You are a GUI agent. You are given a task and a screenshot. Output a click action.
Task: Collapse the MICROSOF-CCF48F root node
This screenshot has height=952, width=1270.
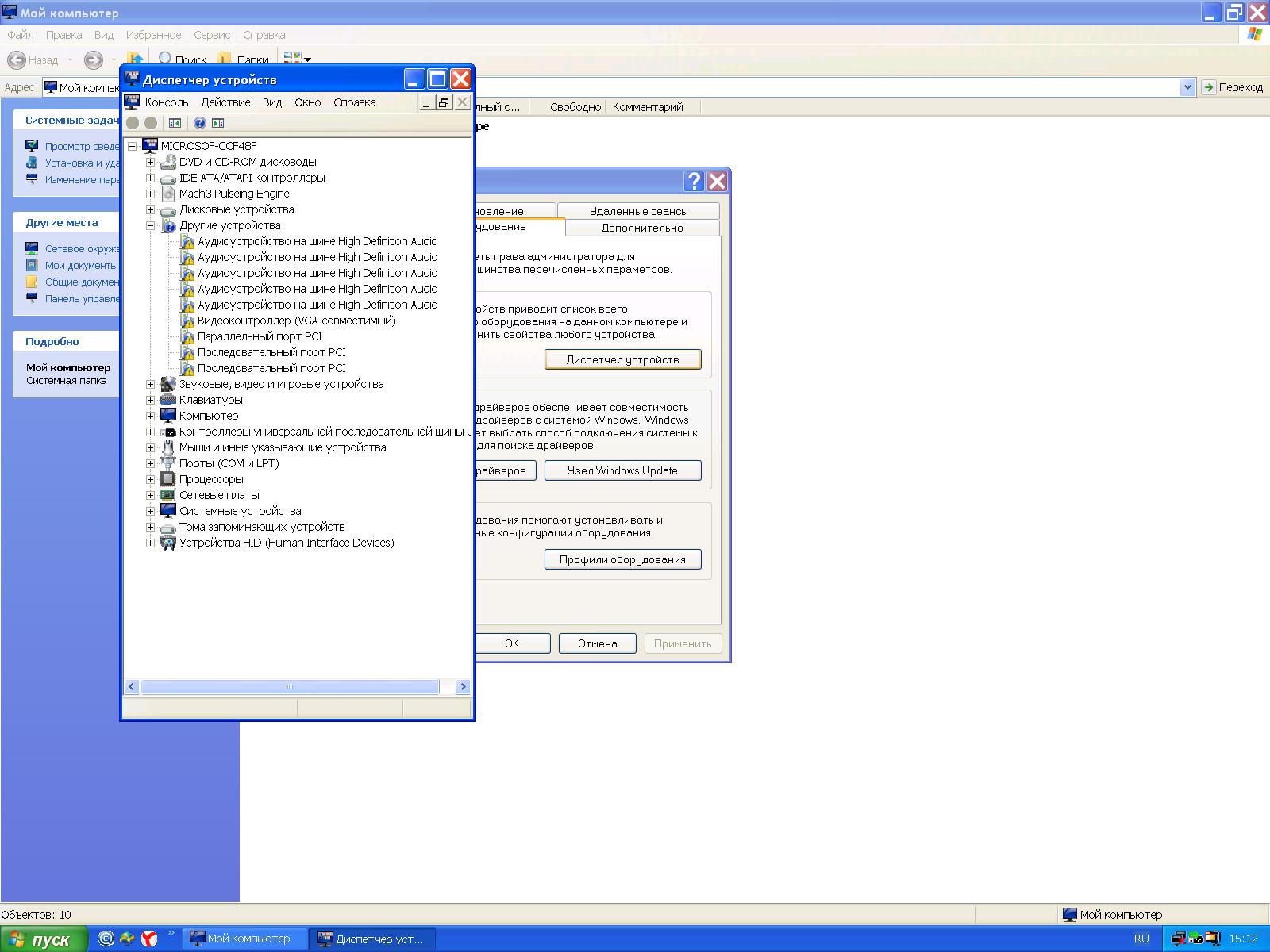[x=132, y=146]
